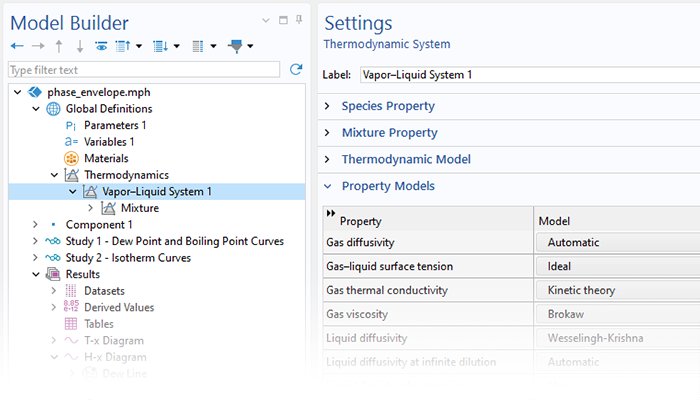
Task: Click the Variables 1 a= icon
Action: coord(71,142)
